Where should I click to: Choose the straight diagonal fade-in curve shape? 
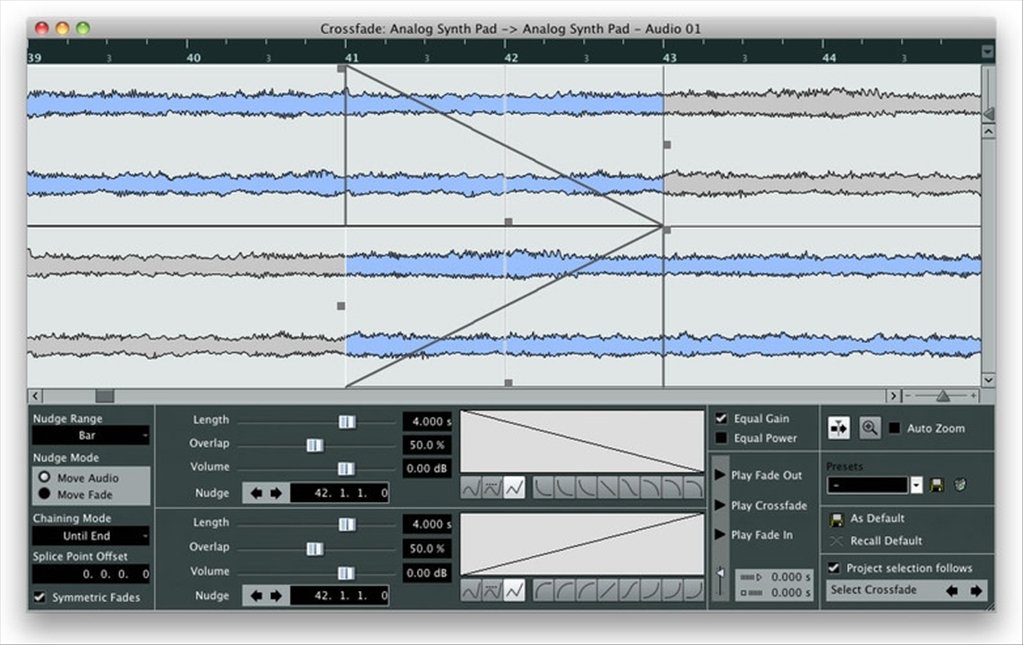(607, 590)
